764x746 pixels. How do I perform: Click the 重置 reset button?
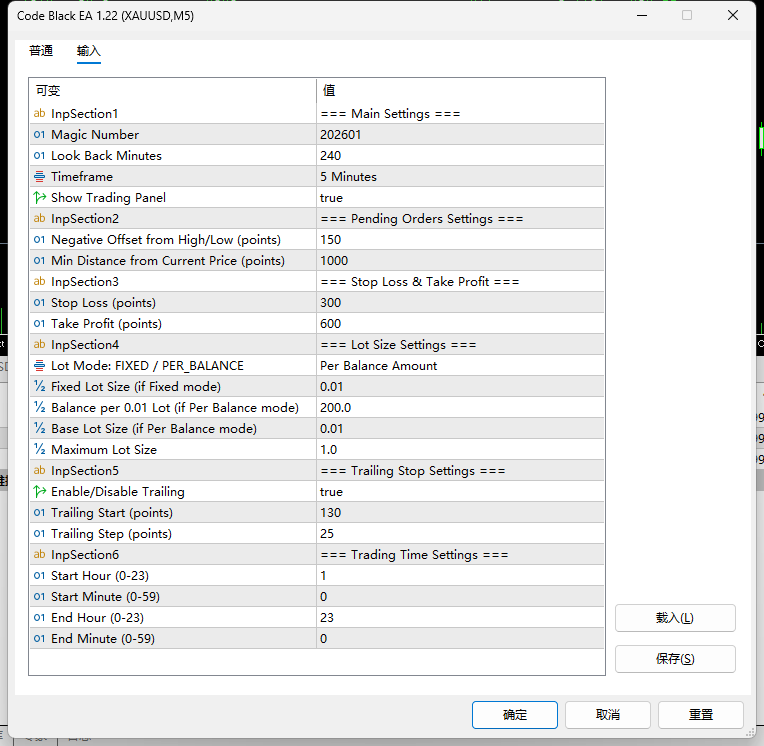[701, 715]
